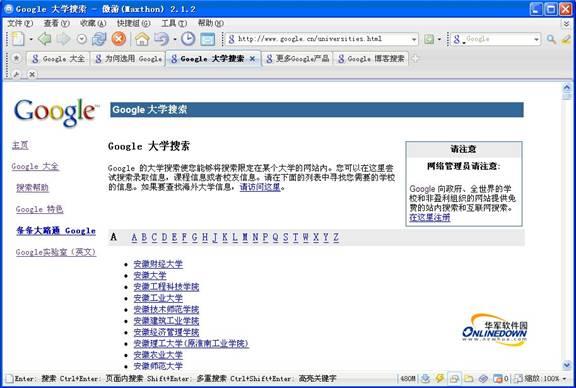The height and width of the screenshot is (388, 576).
Task: Click the 480M memory status text
Action: click(408, 378)
